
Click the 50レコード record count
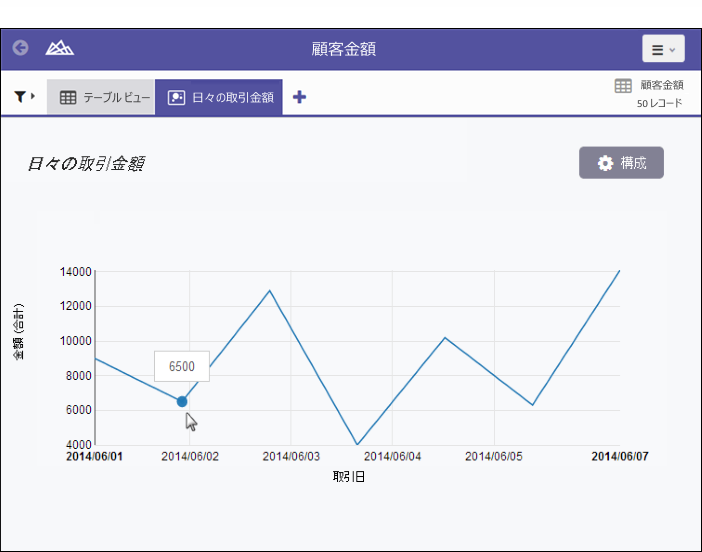point(660,103)
